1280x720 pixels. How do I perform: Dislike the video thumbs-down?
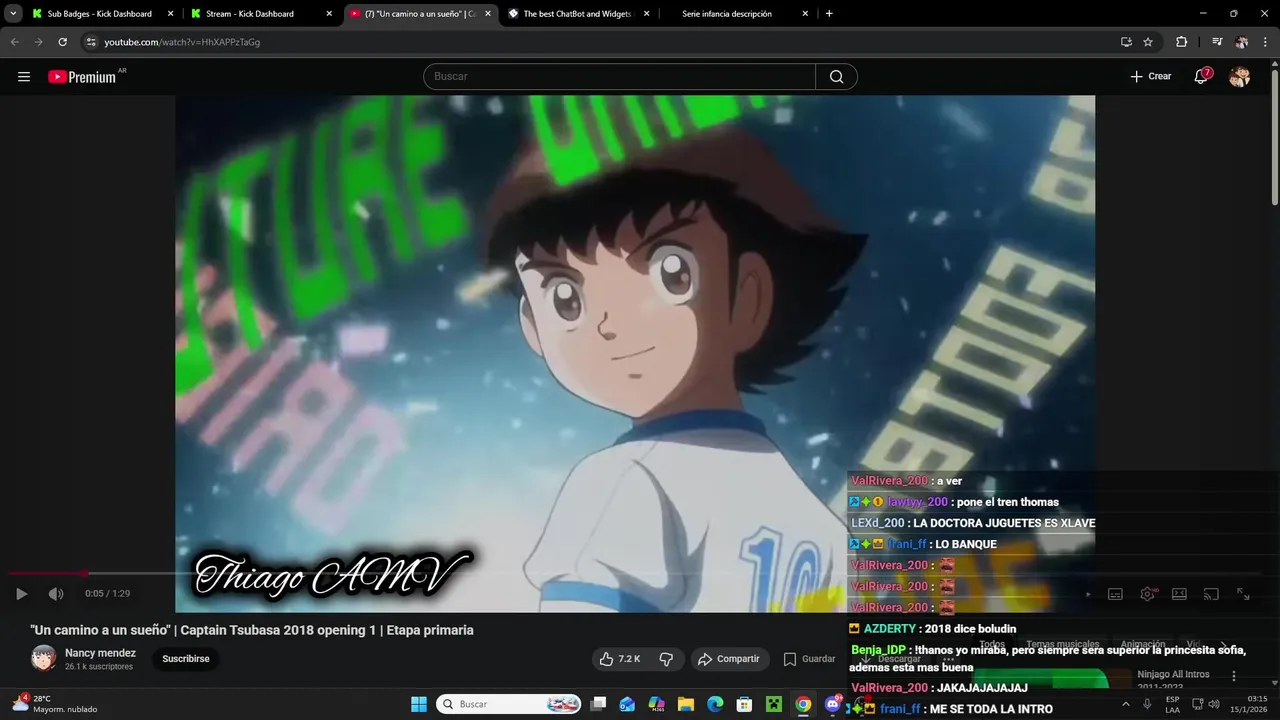[666, 659]
